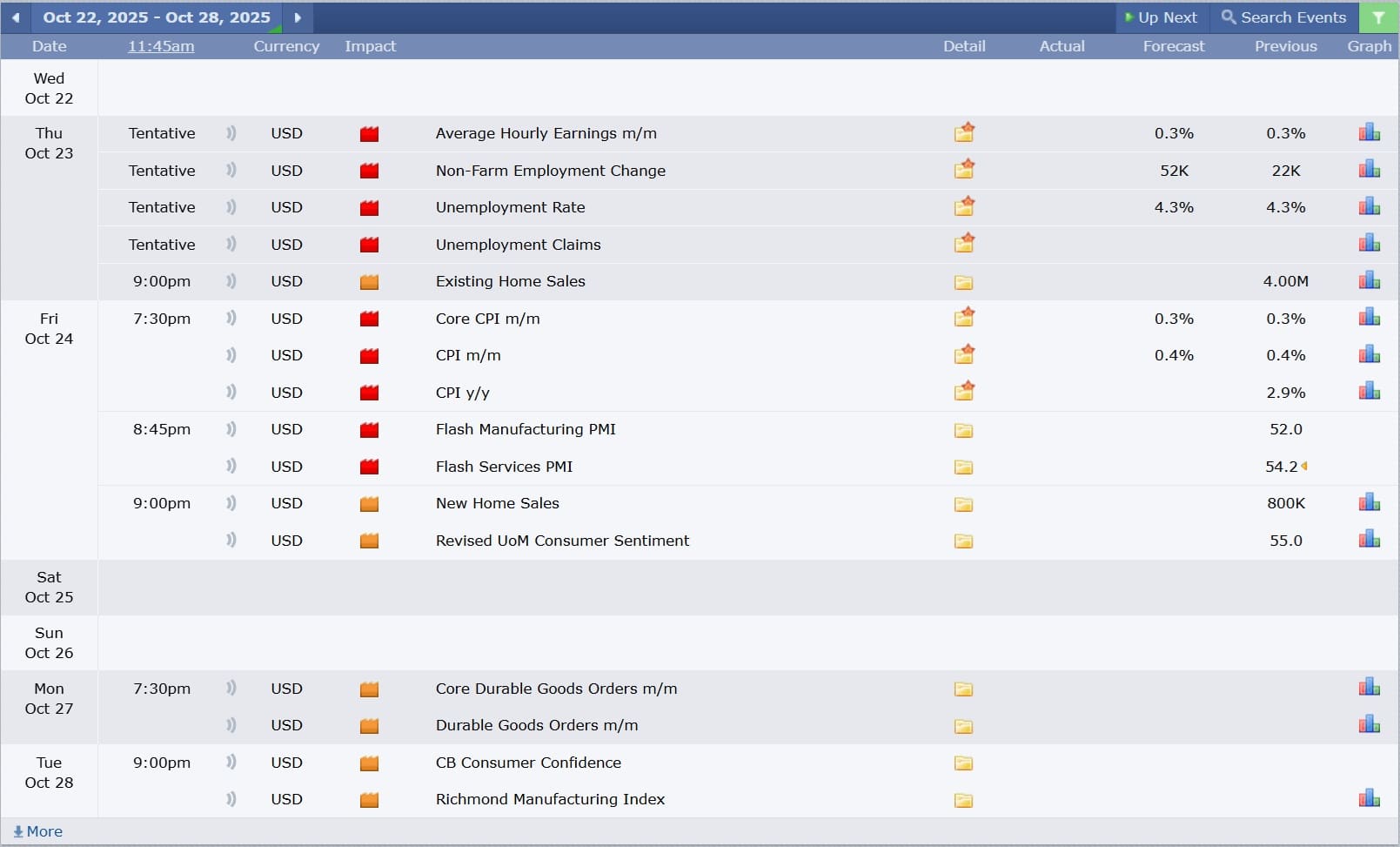Screen dimensions: 1400x847
Task: Open Search Events
Action: point(1283,17)
